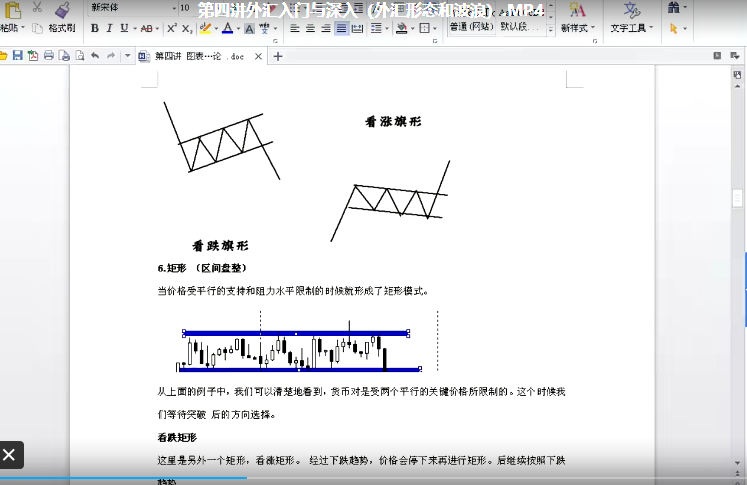The height and width of the screenshot is (485, 747).
Task: Redo the last undone action
Action: (111, 56)
